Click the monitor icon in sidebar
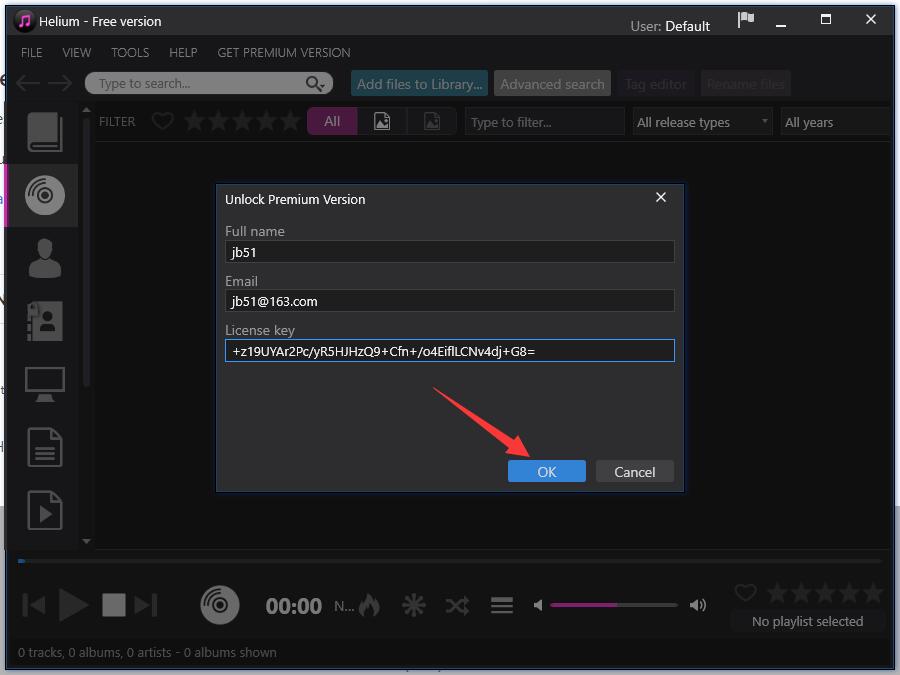 pyautogui.click(x=45, y=384)
